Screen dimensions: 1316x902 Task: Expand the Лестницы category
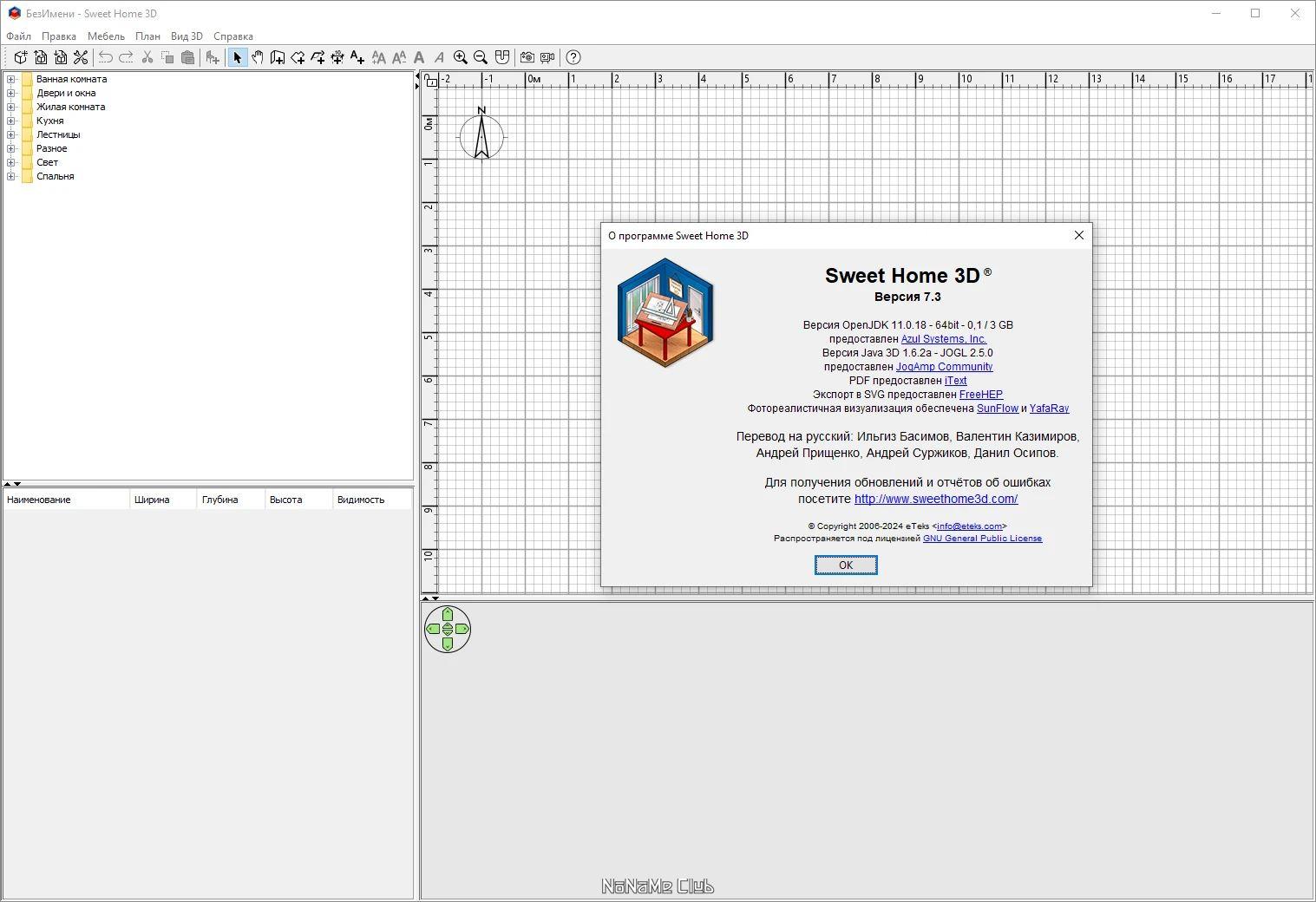coord(11,134)
